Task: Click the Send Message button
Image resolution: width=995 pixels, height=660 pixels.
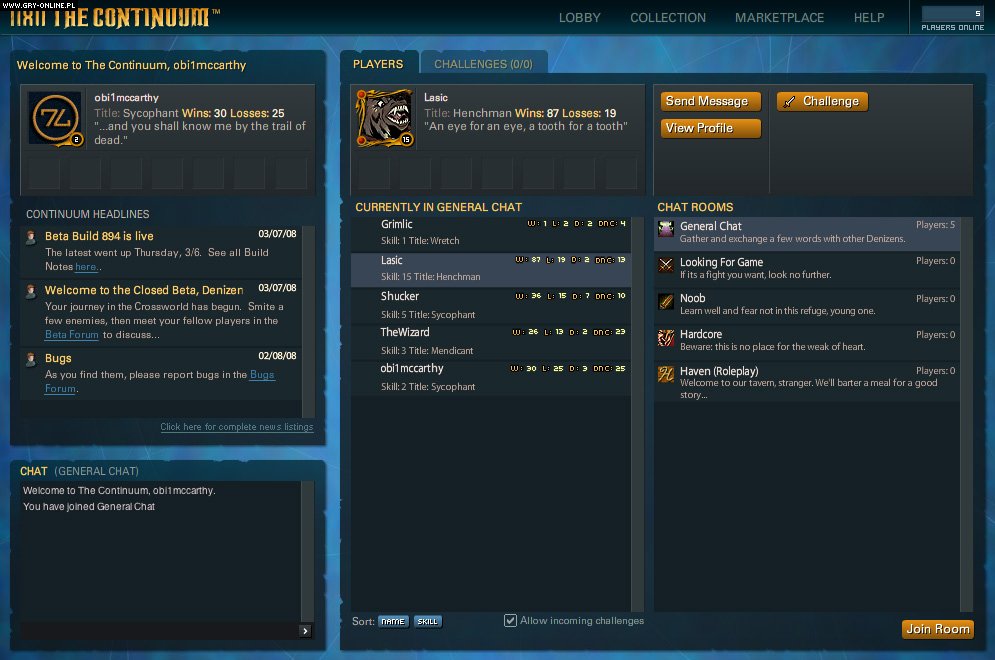Action: (710, 101)
